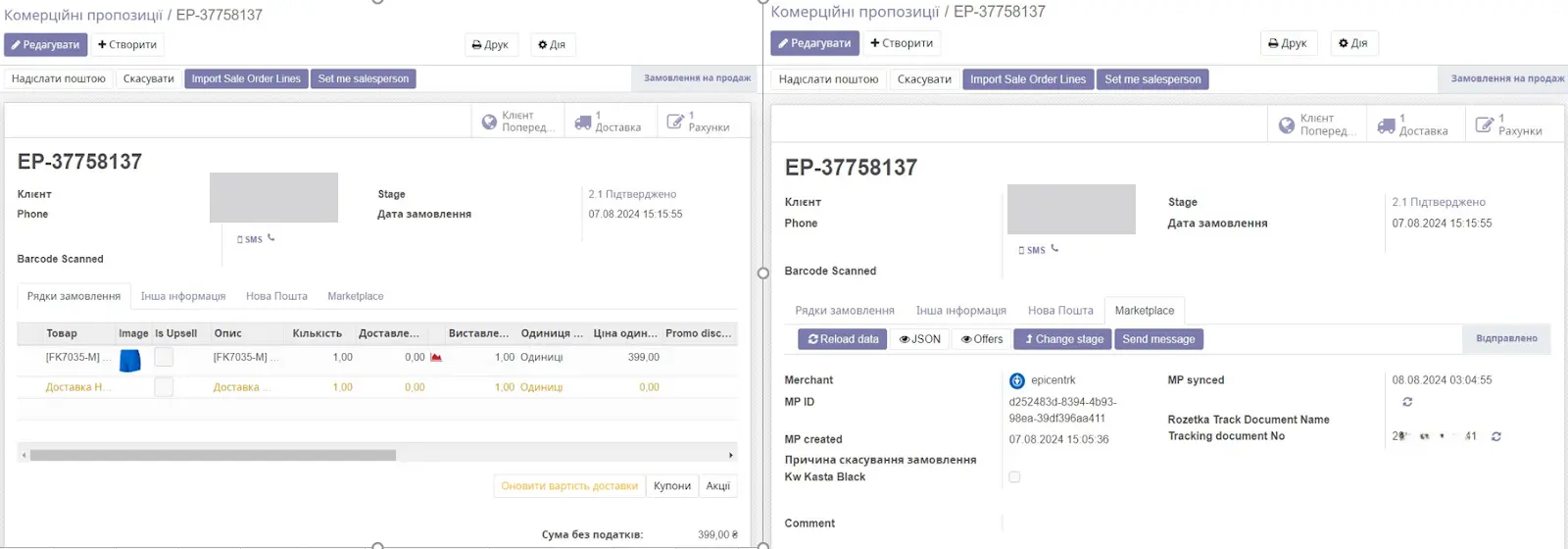Select the Marketplace tab in right panel
The width and height of the screenshot is (1568, 549).
point(1145,311)
